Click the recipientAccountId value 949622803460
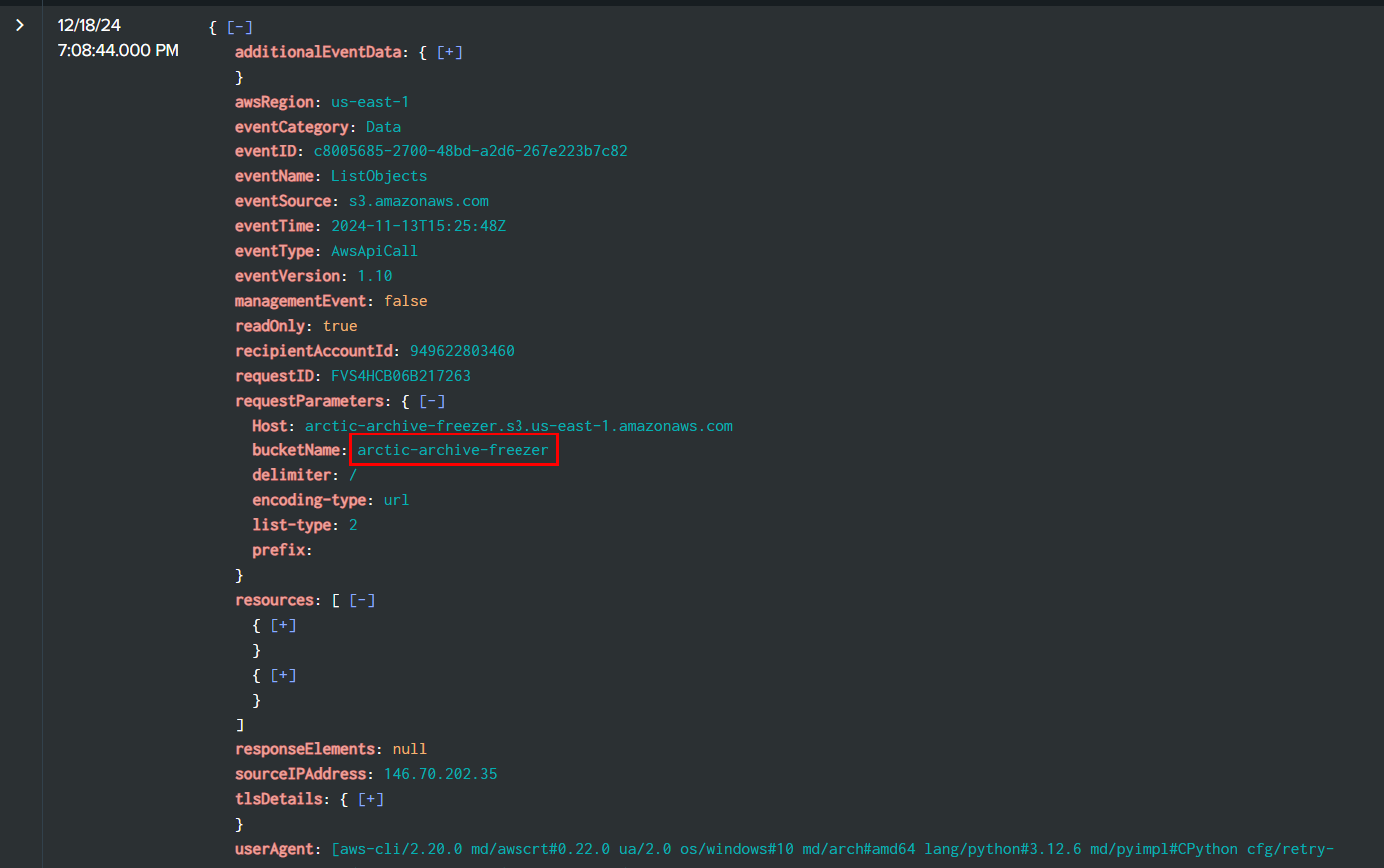1384x868 pixels. point(462,351)
